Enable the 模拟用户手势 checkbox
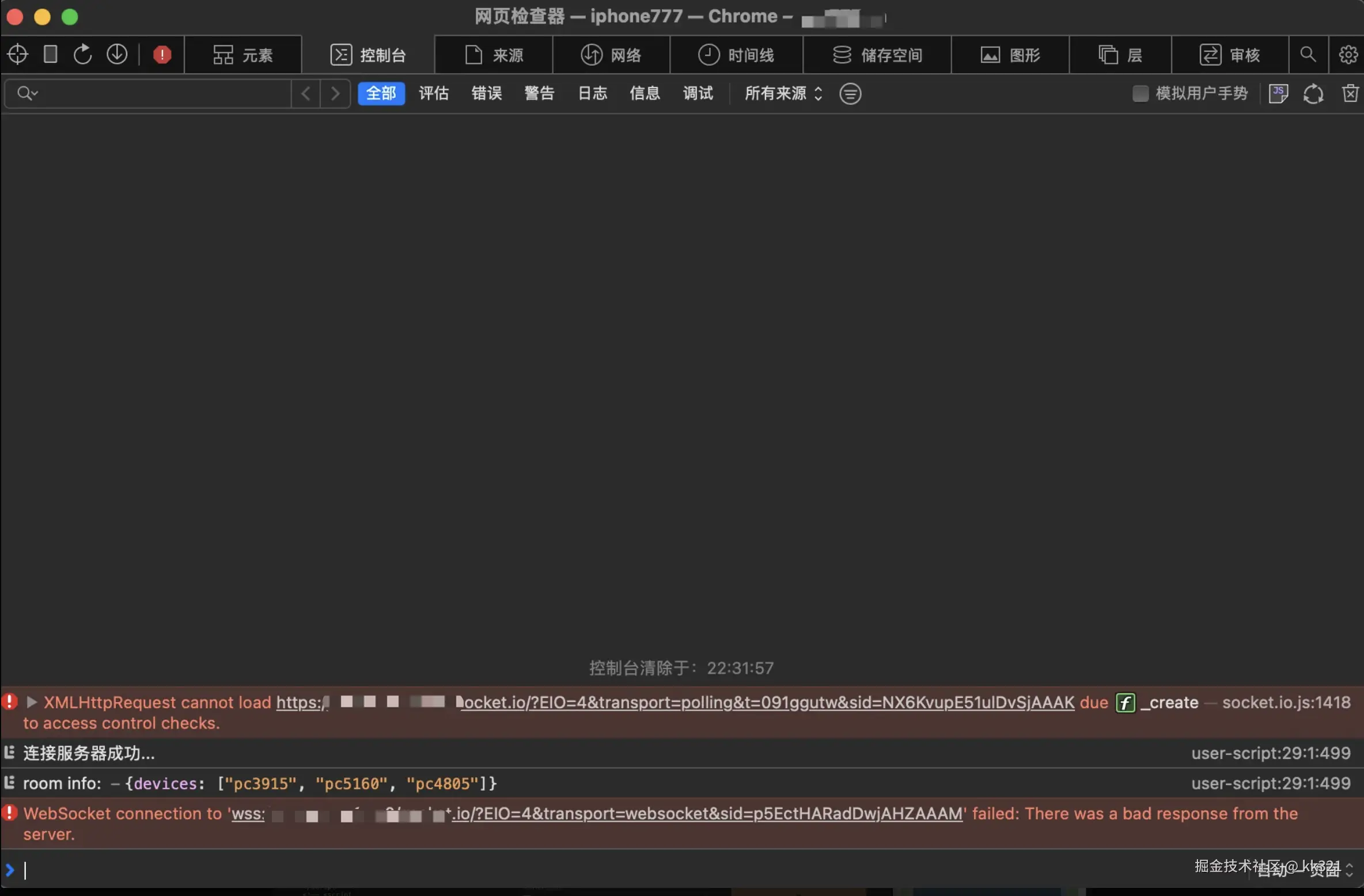 click(1140, 93)
